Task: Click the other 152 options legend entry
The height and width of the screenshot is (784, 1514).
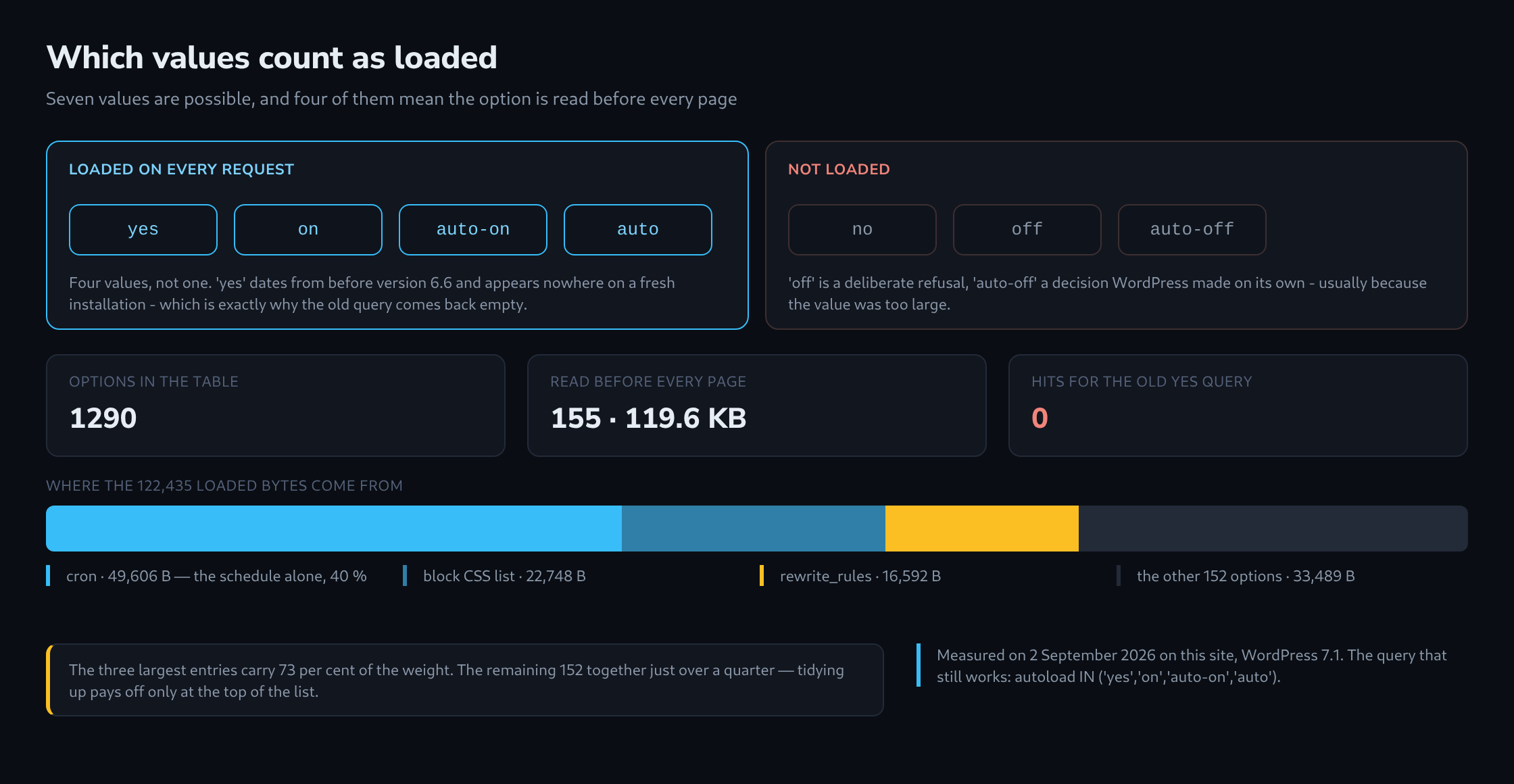Action: (1236, 576)
